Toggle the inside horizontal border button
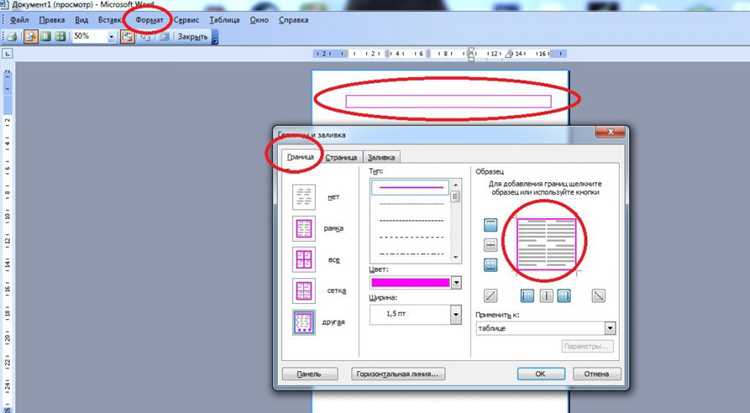This screenshot has width=750, height=413. tap(490, 245)
